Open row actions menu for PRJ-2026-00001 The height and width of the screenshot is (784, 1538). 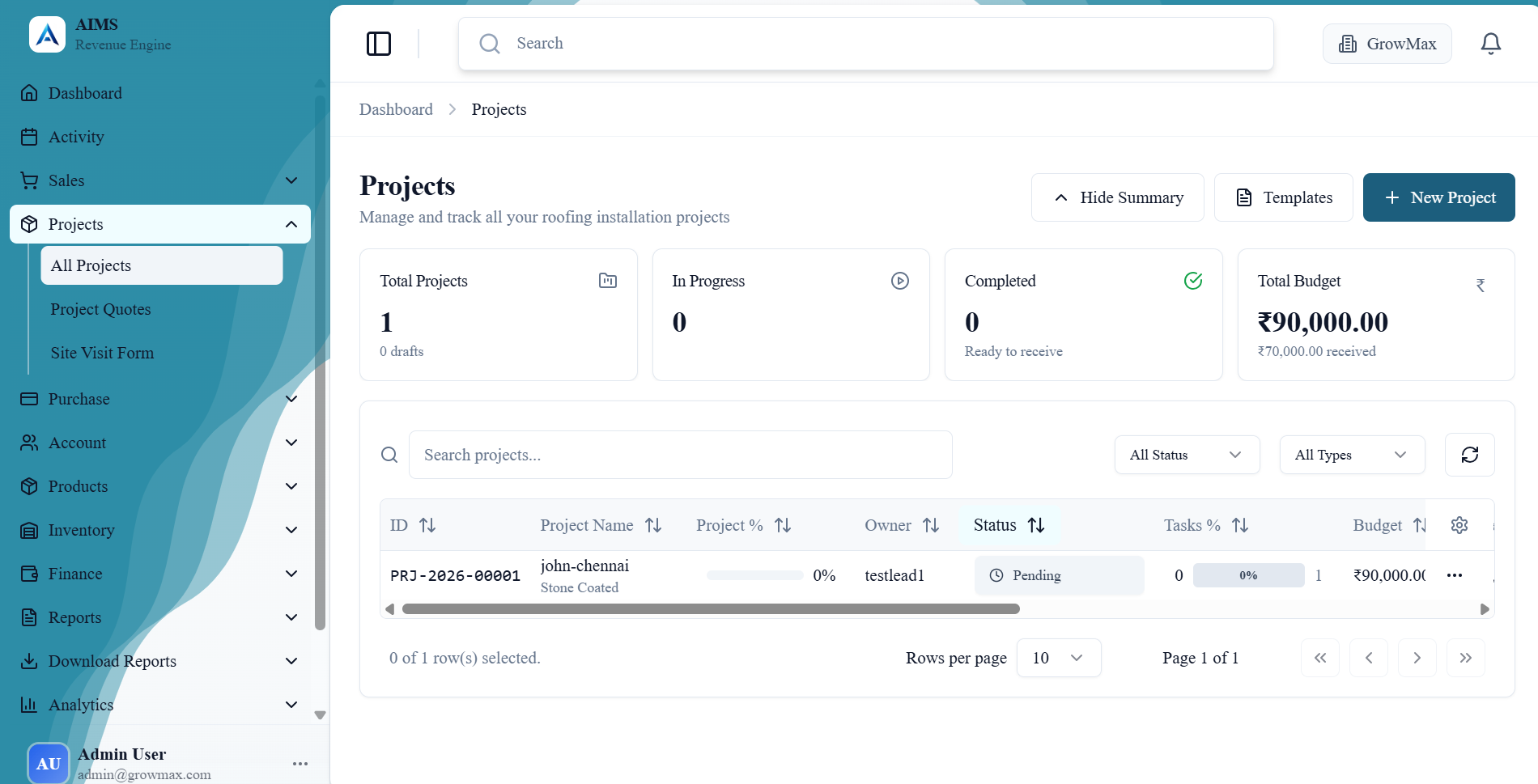[x=1454, y=575]
